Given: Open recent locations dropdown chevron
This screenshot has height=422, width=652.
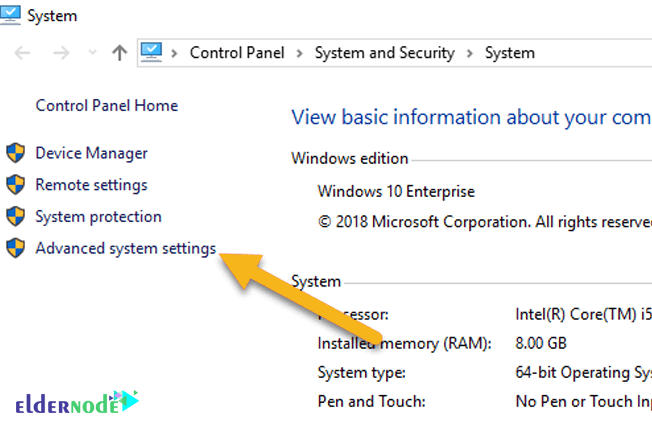Looking at the screenshot, I should coord(92,52).
